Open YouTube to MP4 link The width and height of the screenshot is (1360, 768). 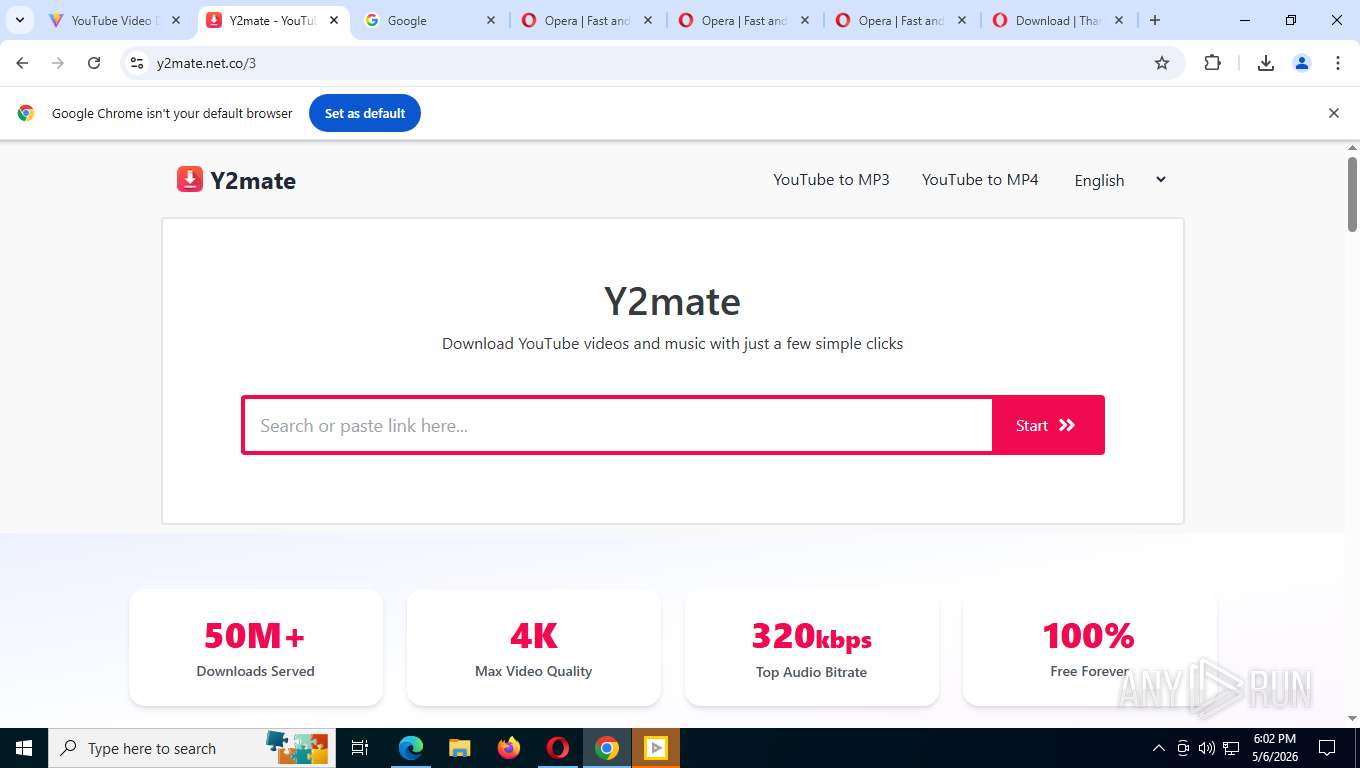980,180
